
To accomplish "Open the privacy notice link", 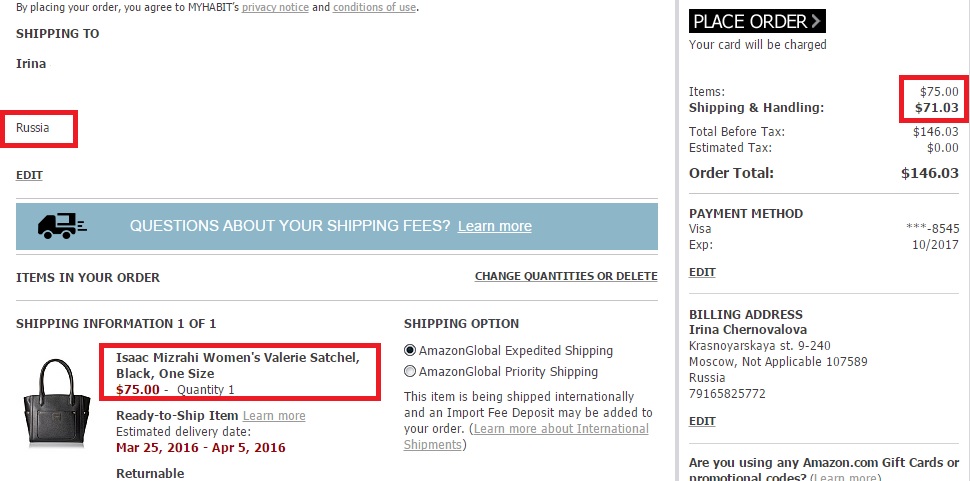I will click(x=274, y=7).
